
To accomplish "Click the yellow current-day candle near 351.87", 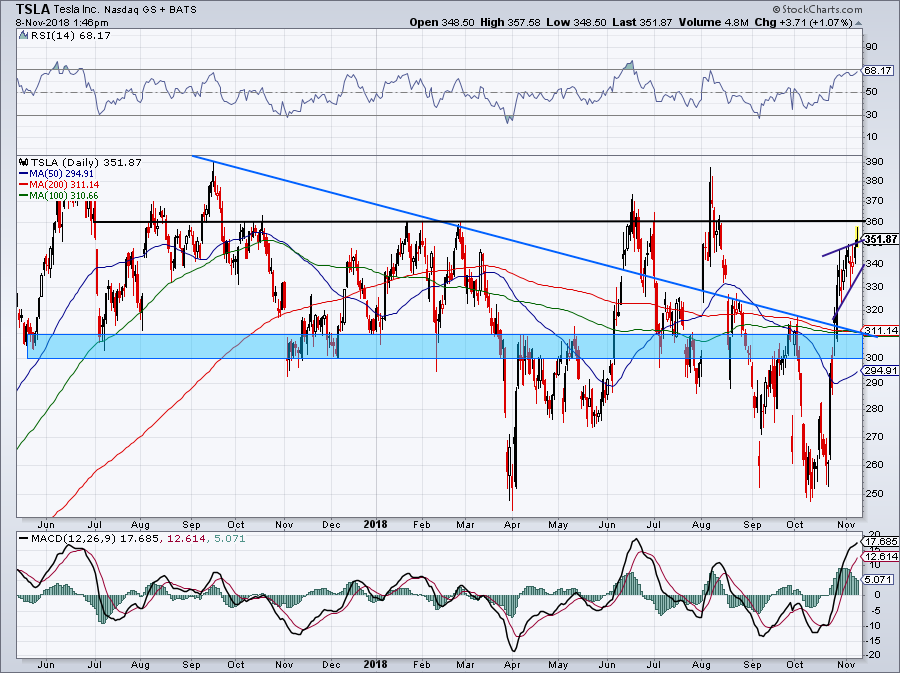I will click(857, 235).
